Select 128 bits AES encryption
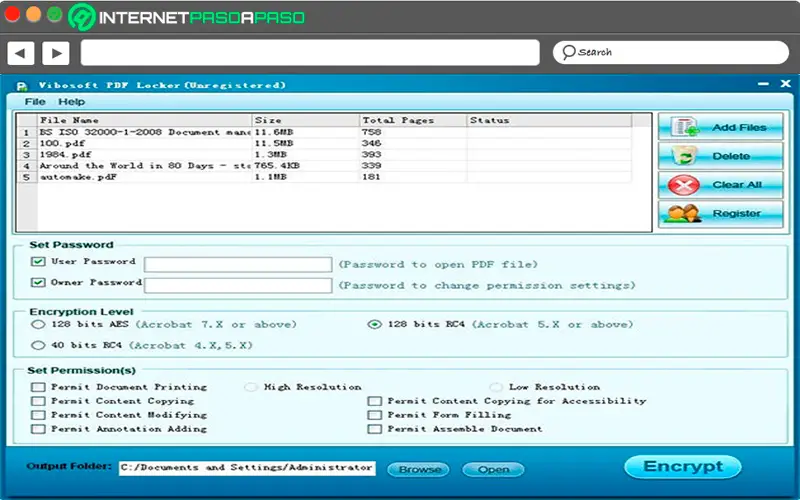 (38, 324)
